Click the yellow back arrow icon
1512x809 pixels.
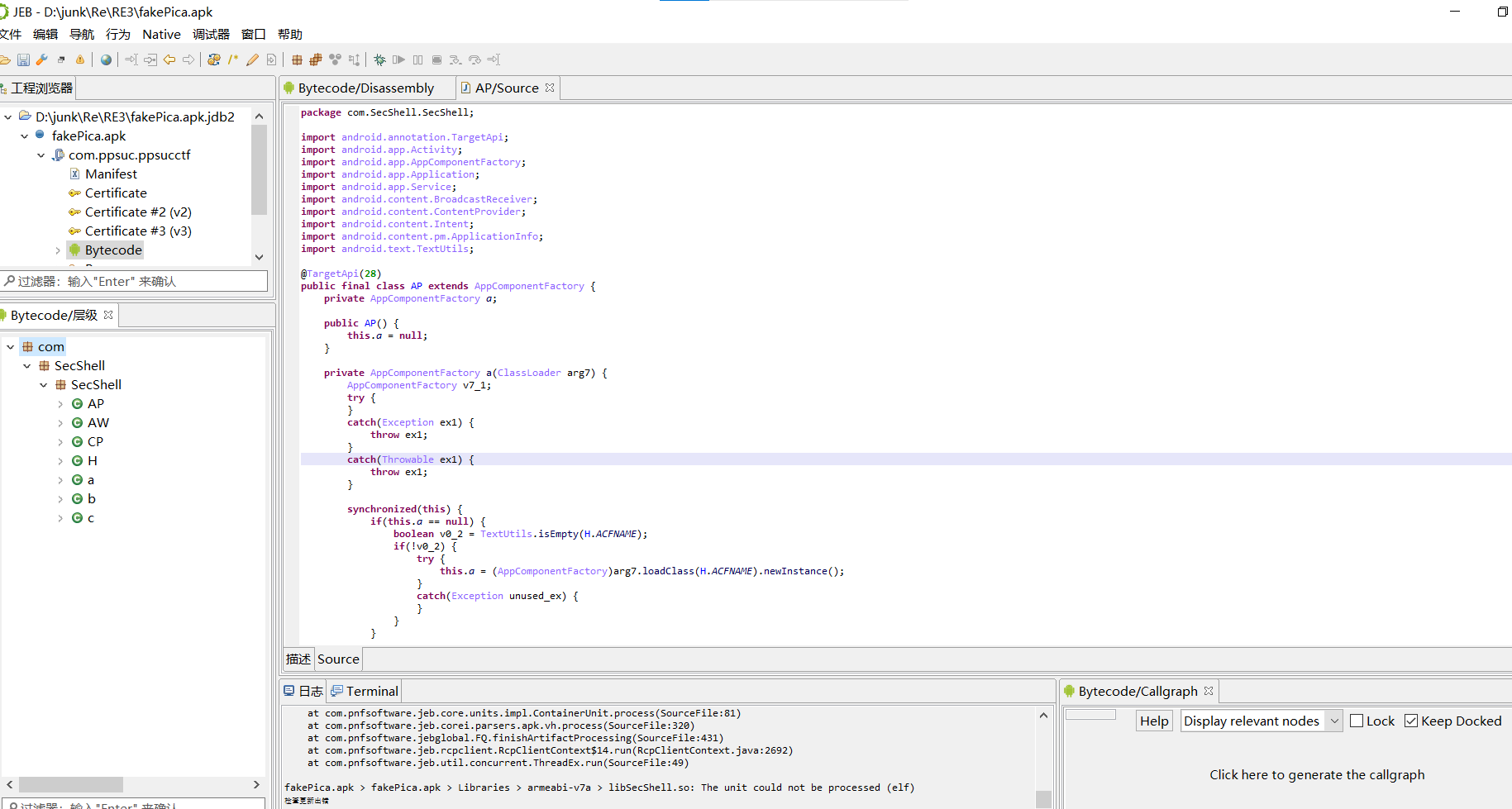169,59
